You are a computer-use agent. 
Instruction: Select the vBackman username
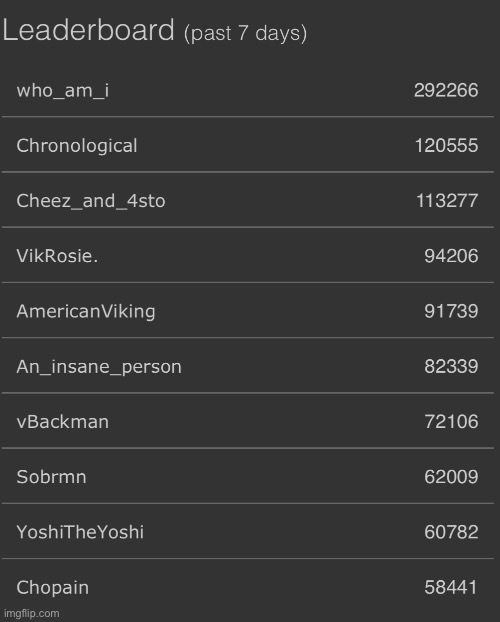click(63, 422)
